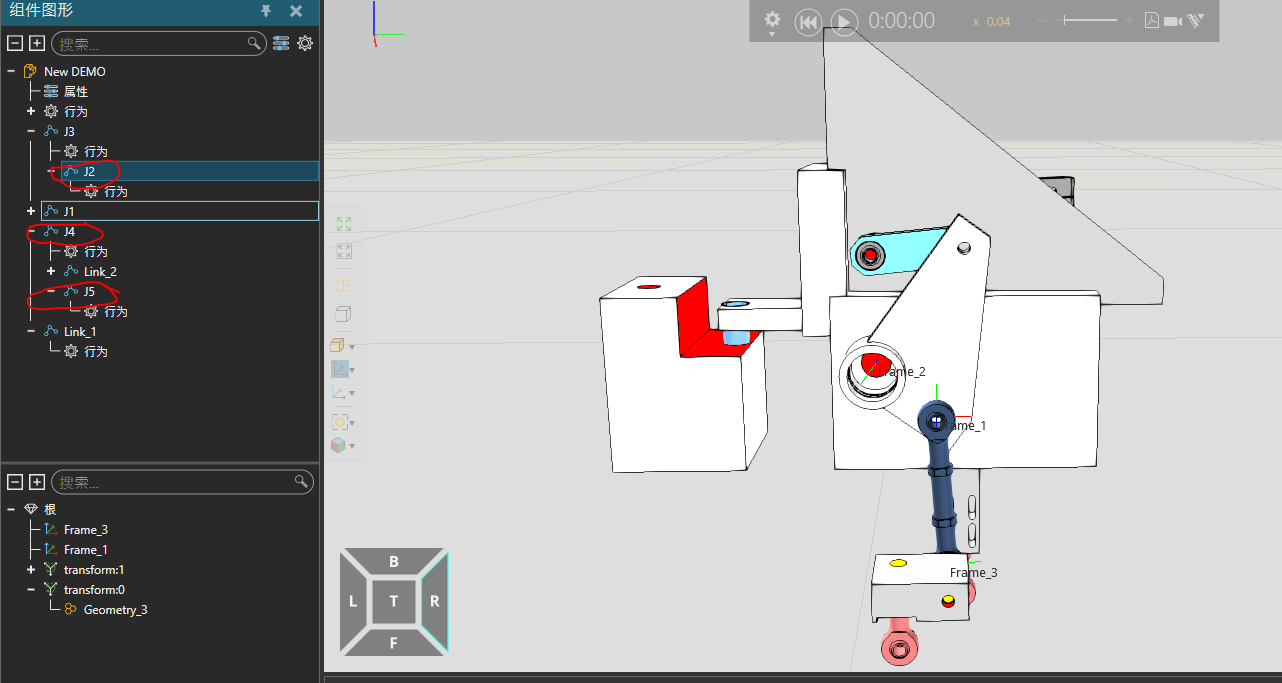Click expand-all button in the lower tree toolbar
The height and width of the screenshot is (683, 1282).
(x=37, y=482)
